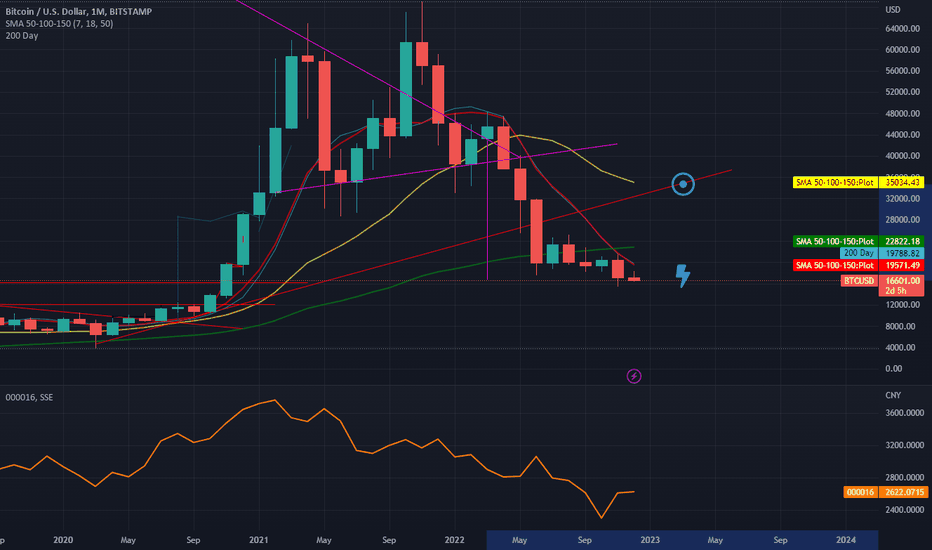Click the 19571.49 price value
This screenshot has width=932, height=550.
tap(902, 265)
